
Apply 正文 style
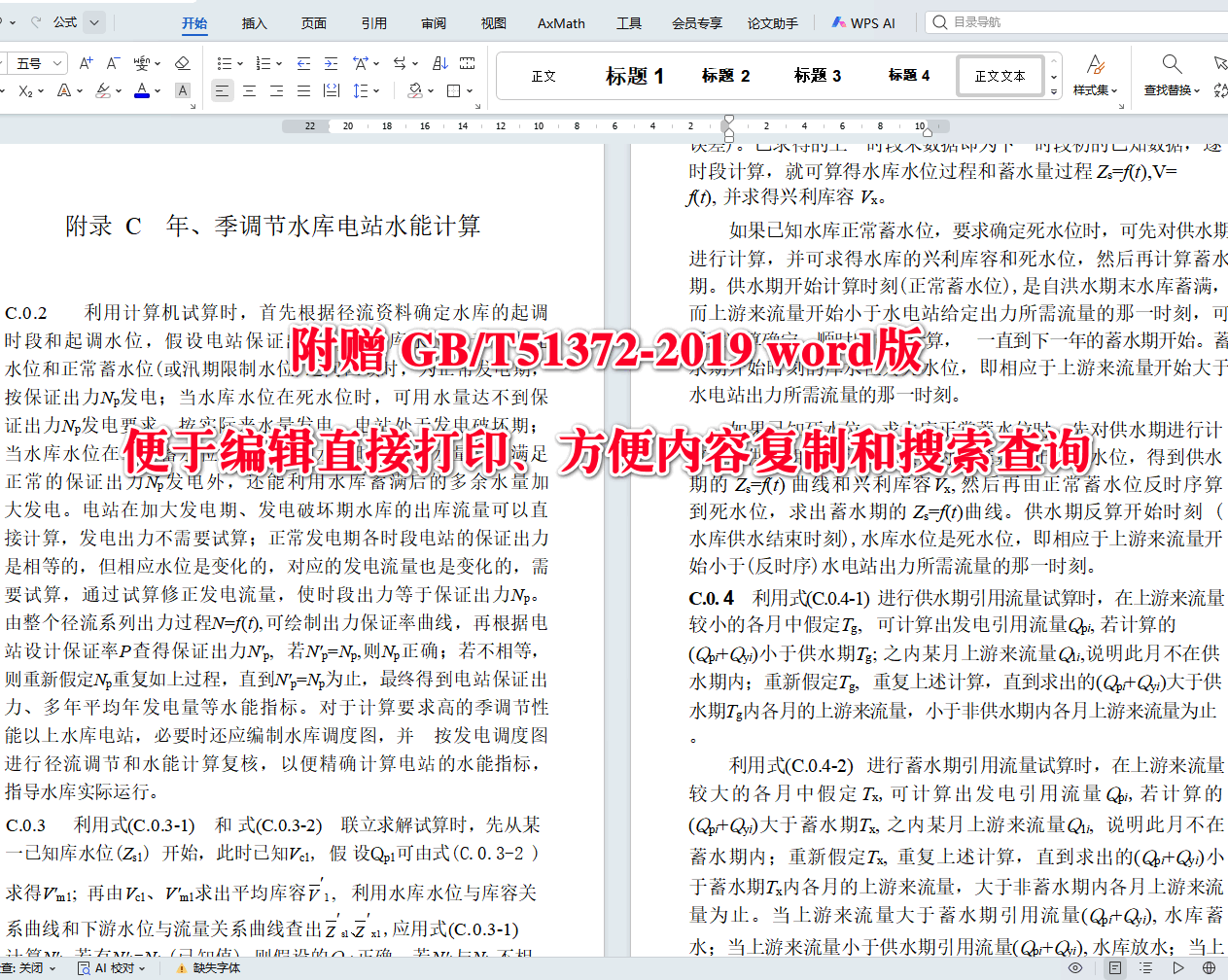(x=544, y=76)
